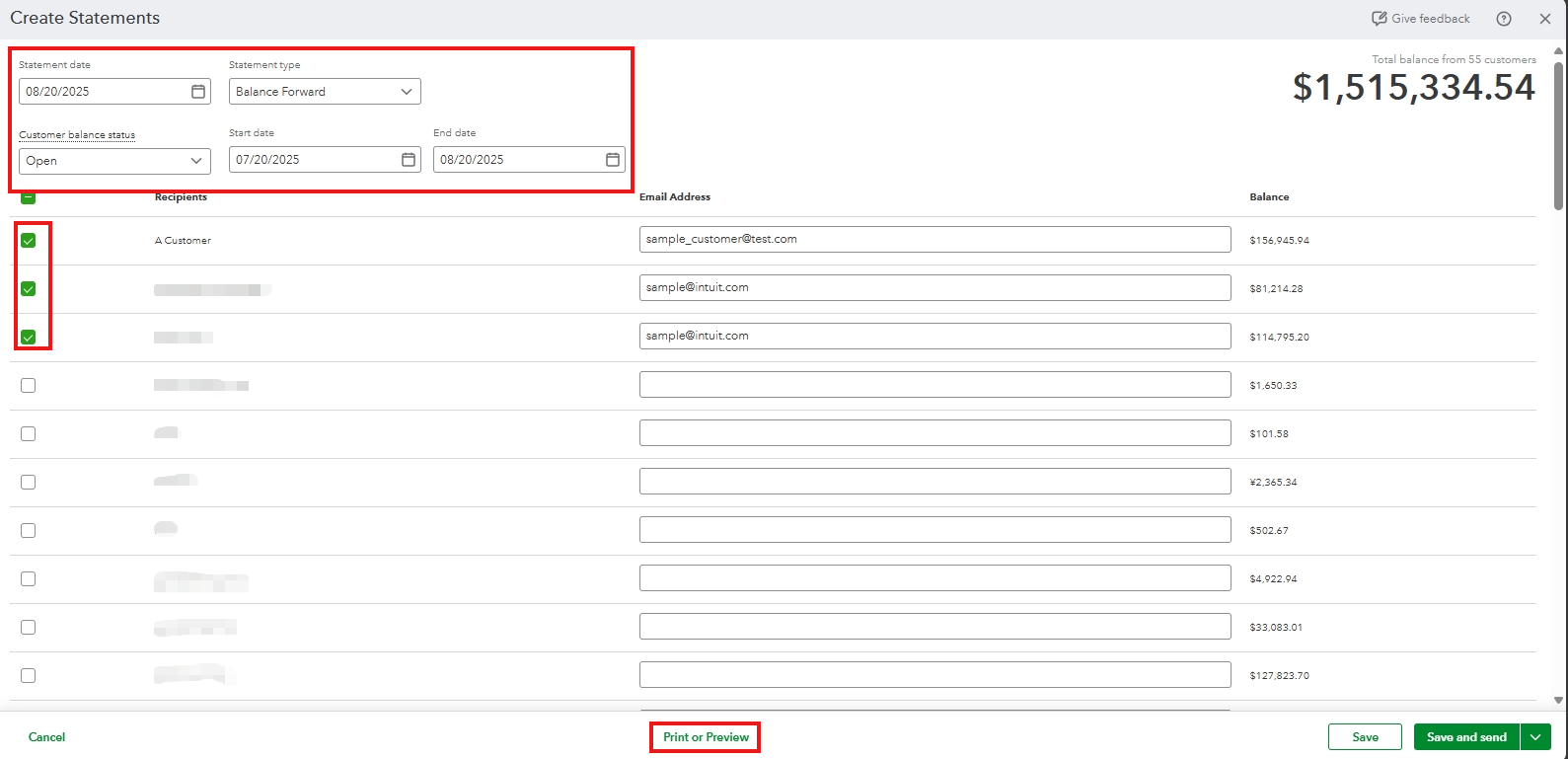
Task: Click the Start date field 07/20/2025
Action: tap(325, 160)
